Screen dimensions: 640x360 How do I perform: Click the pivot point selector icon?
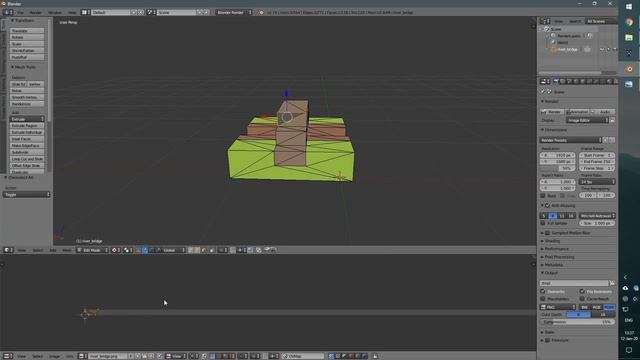tap(127, 250)
